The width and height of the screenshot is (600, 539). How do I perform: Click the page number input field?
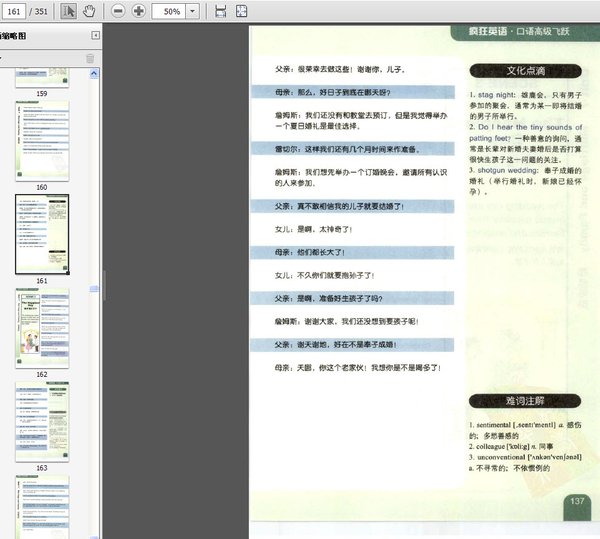15,11
